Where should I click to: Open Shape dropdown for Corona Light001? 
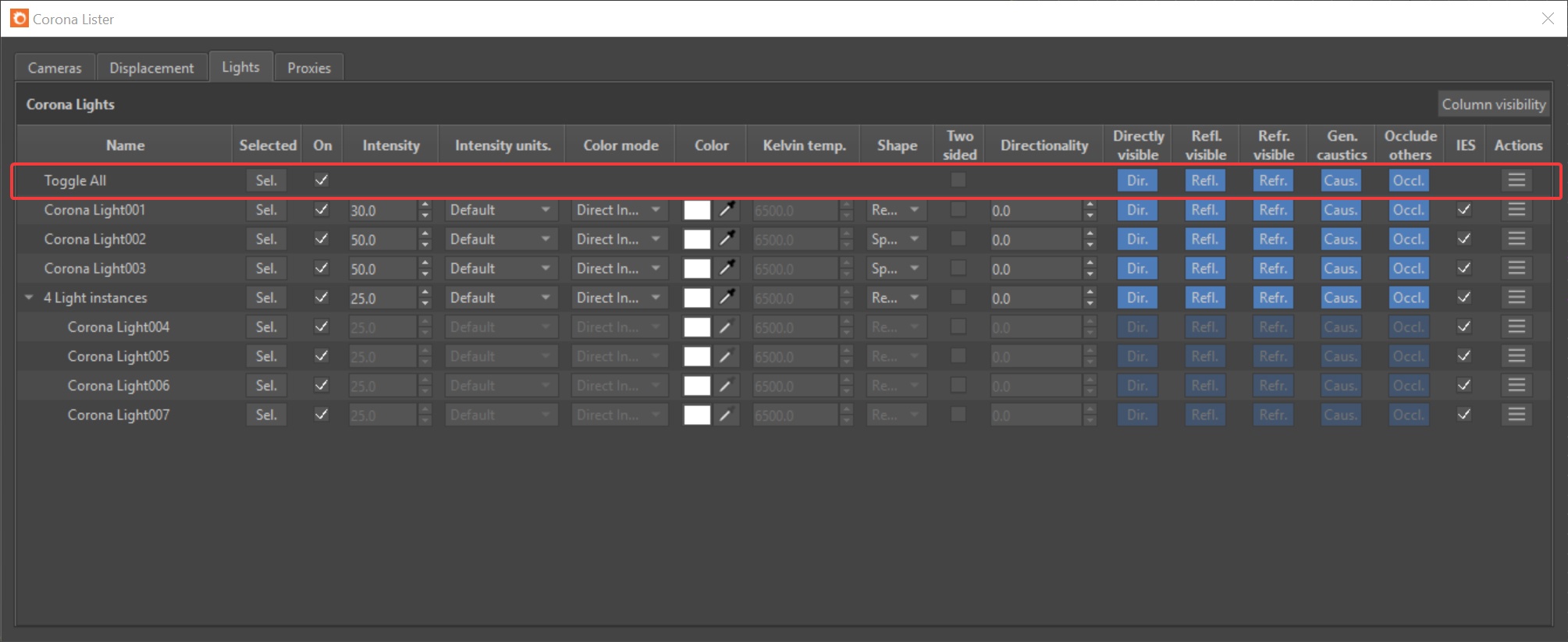(897, 210)
